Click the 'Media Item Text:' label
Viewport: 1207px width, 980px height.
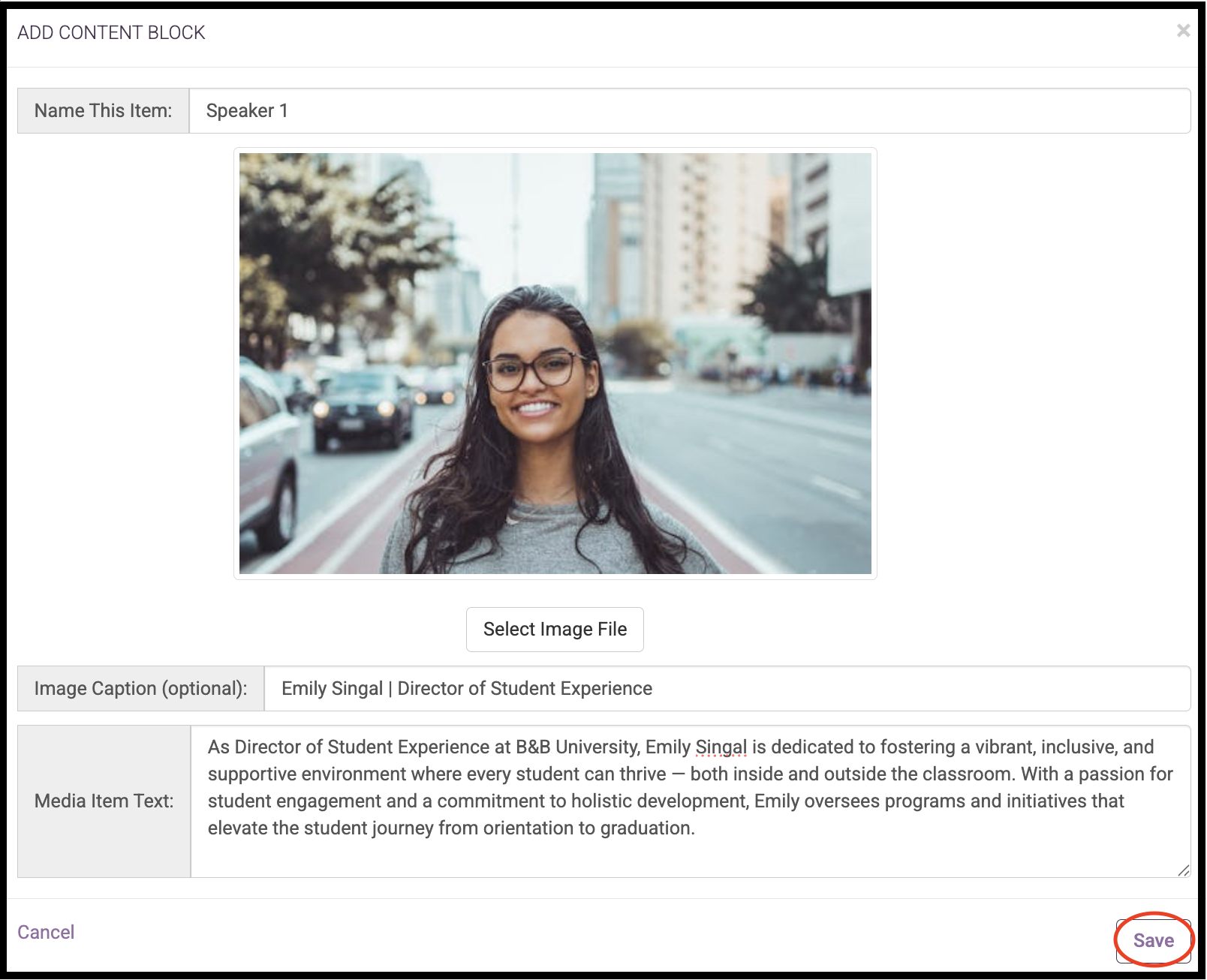point(104,801)
